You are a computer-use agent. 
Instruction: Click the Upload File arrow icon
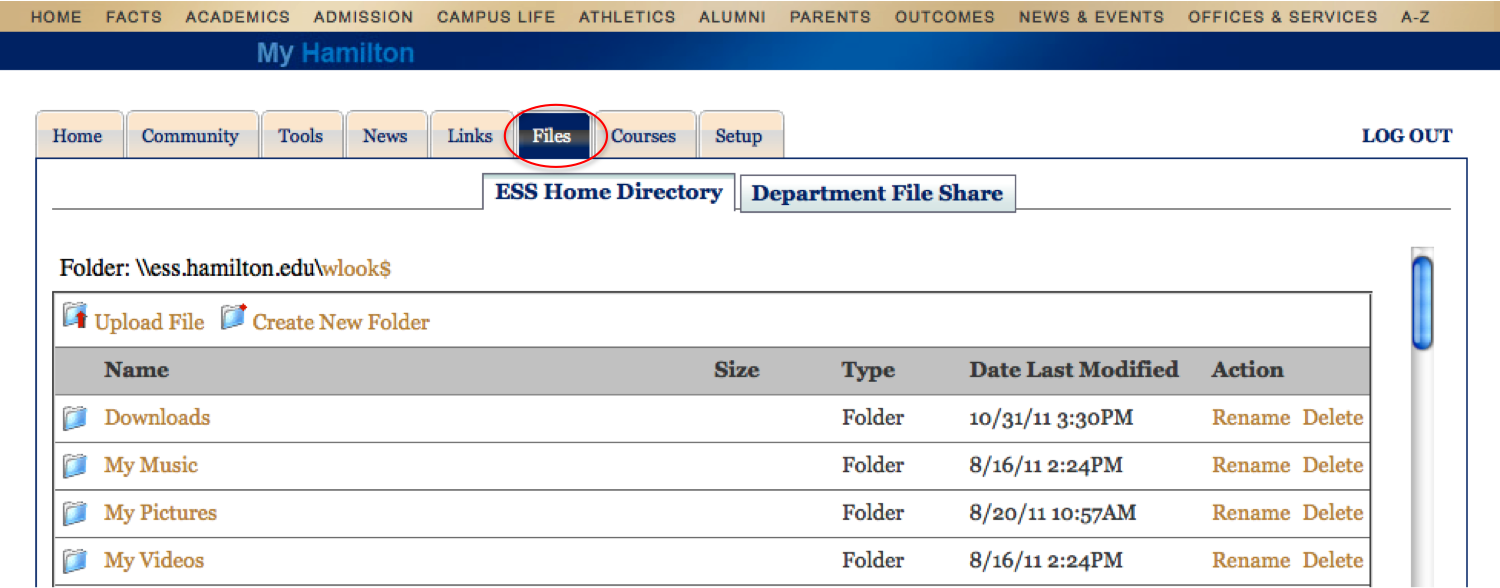pyautogui.click(x=75, y=318)
